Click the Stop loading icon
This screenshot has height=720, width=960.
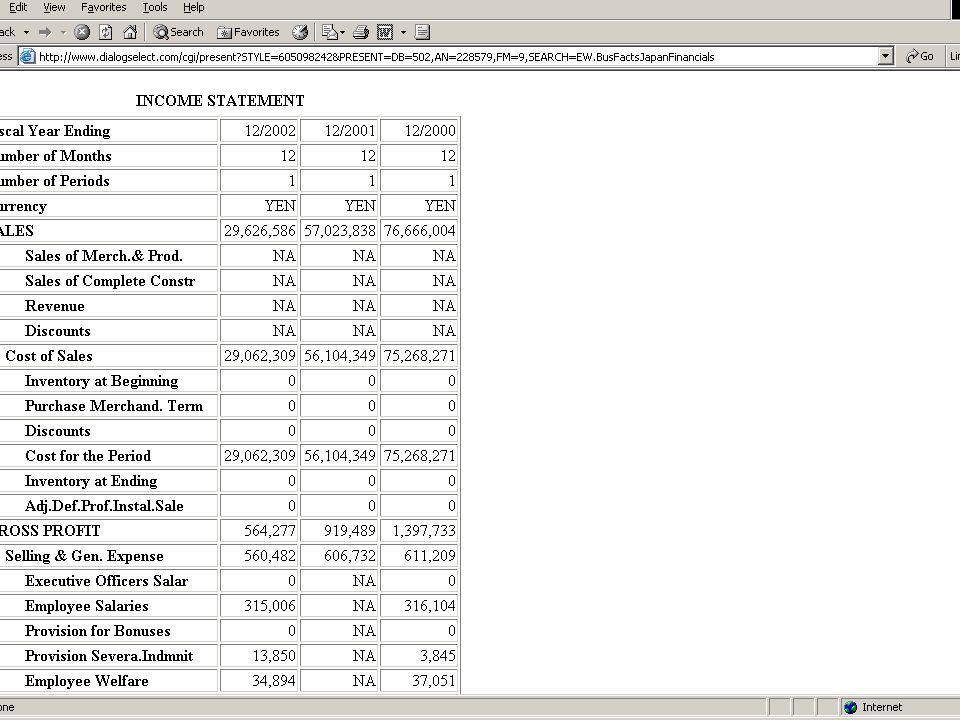coord(82,32)
